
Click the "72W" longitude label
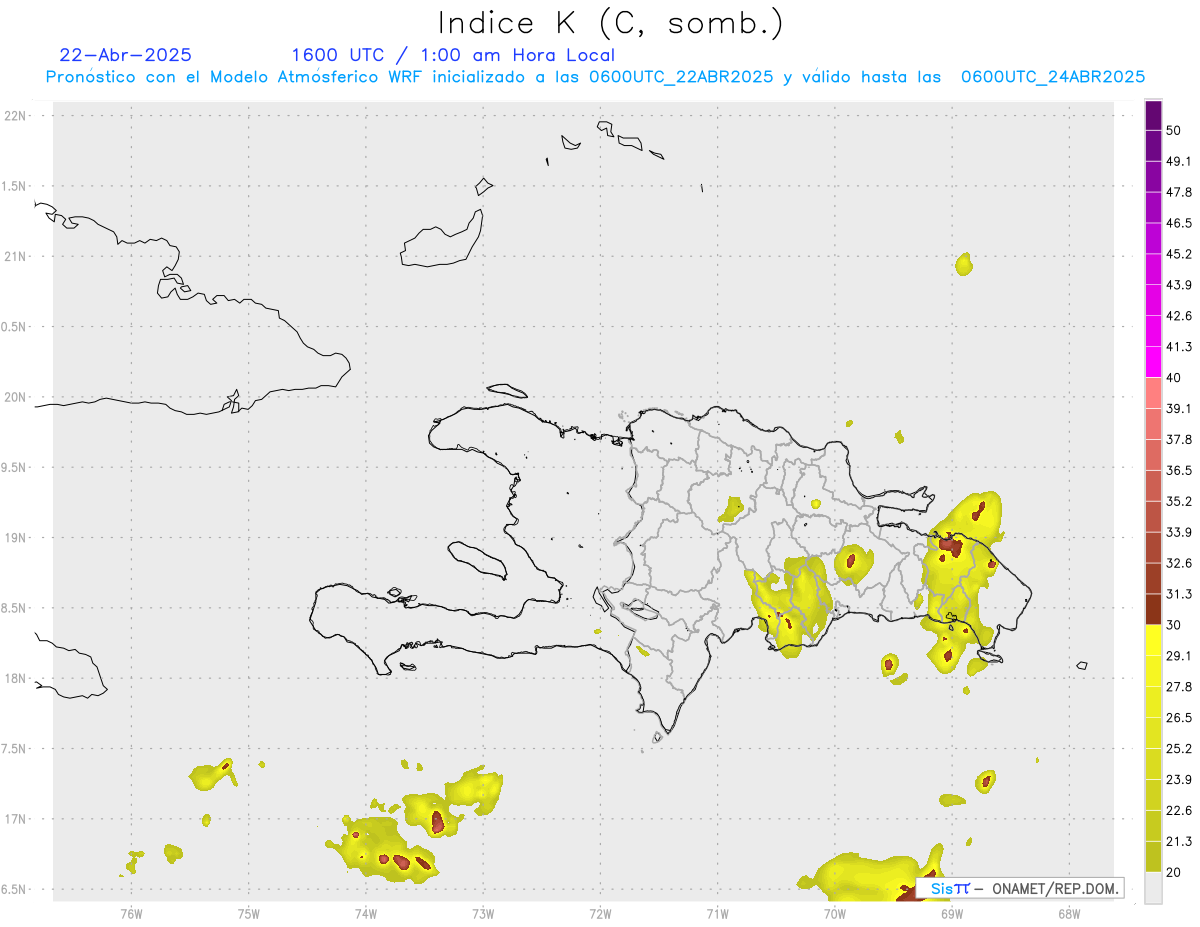point(600,913)
